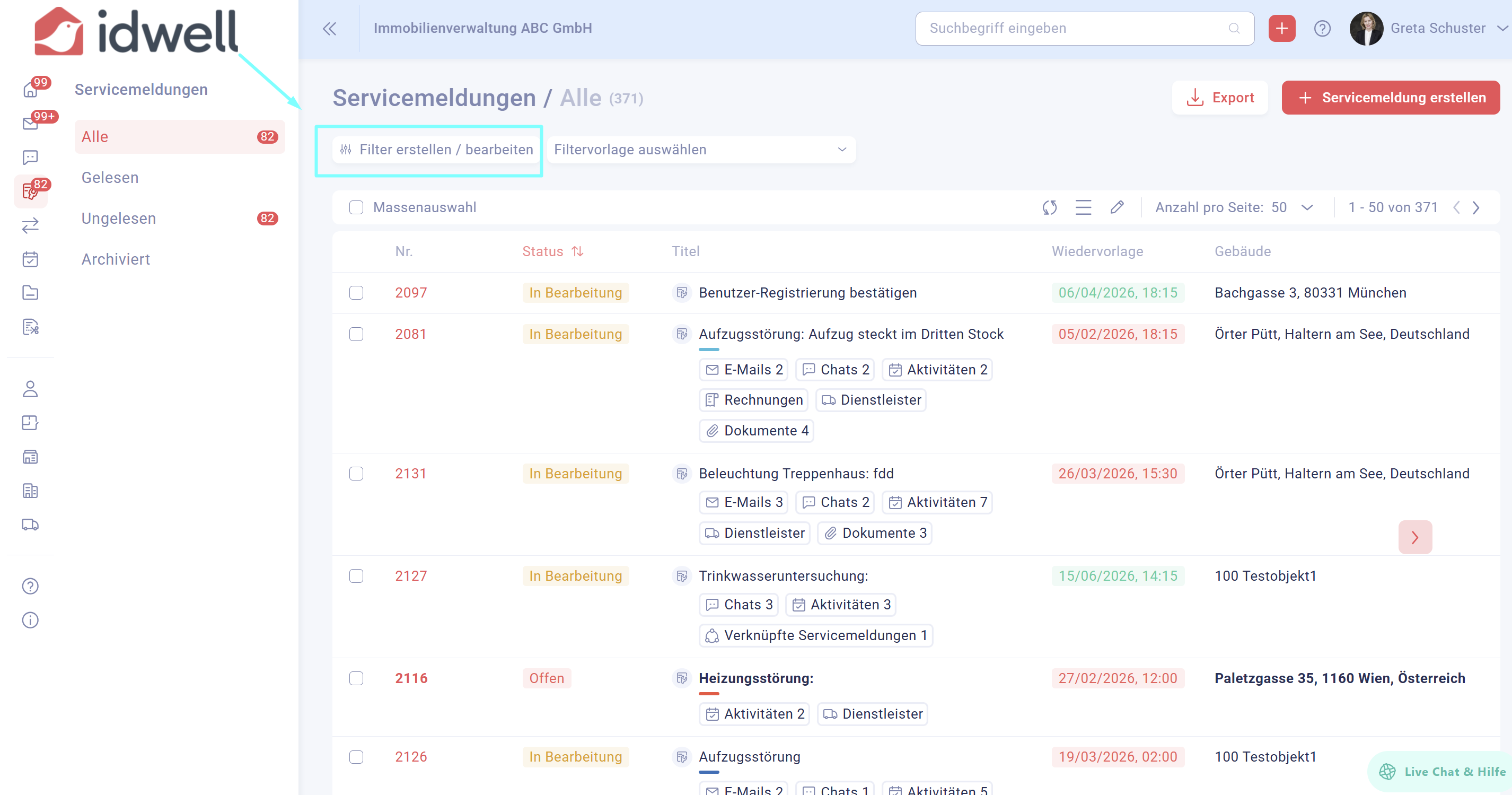Viewport: 1512px width, 795px height.
Task: Open the pencil edit columns icon
Action: pyautogui.click(x=1117, y=207)
